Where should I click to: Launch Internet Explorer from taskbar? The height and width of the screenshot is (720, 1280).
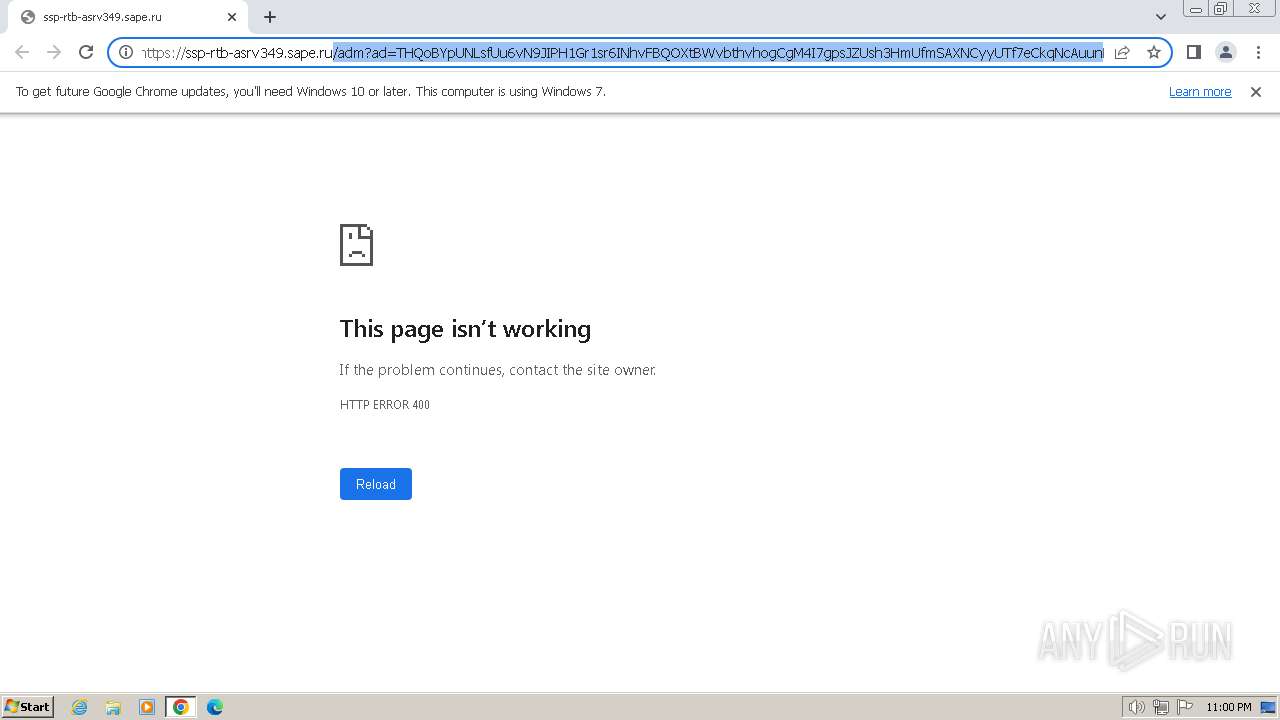(x=80, y=707)
